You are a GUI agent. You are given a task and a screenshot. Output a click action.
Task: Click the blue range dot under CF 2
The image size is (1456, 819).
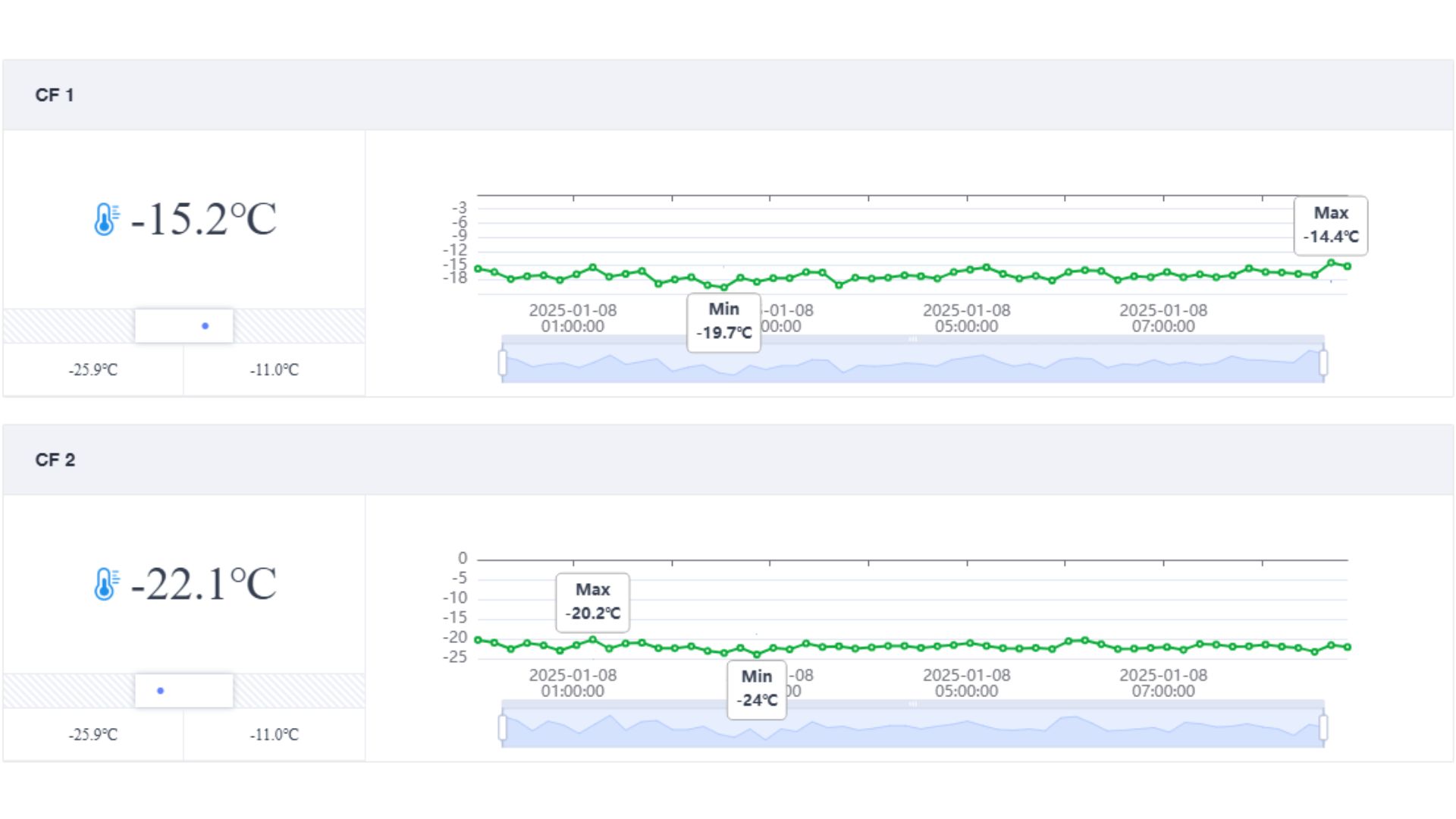pos(161,691)
